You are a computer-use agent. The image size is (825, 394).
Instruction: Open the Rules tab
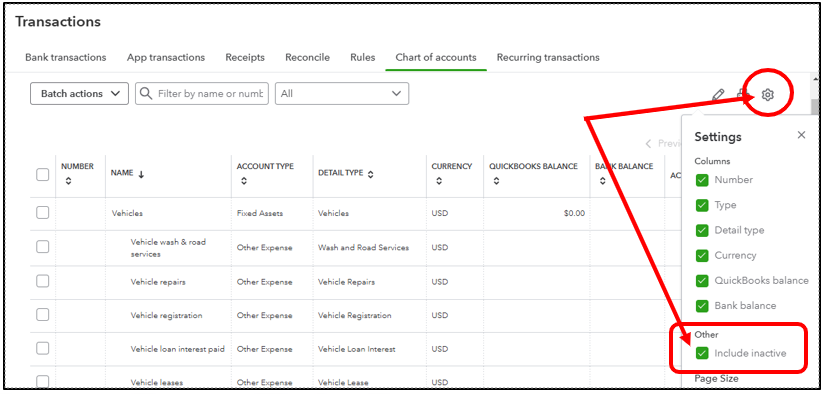(x=363, y=57)
